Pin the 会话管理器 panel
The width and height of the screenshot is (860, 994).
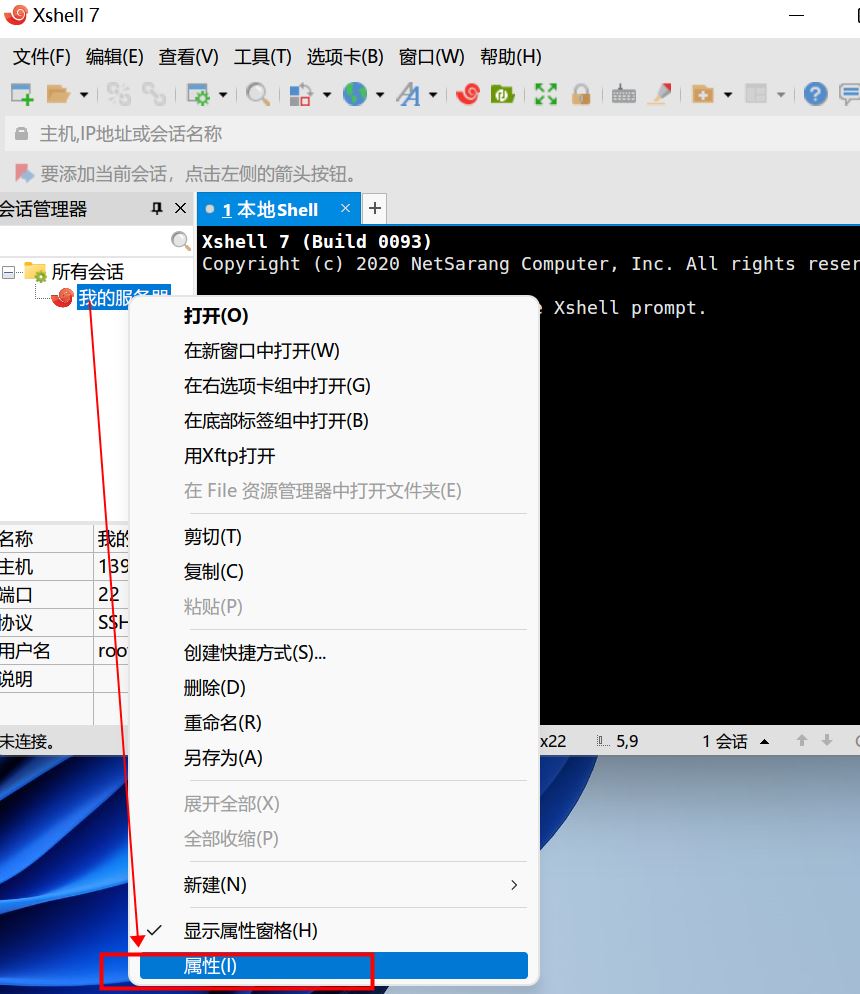[157, 208]
